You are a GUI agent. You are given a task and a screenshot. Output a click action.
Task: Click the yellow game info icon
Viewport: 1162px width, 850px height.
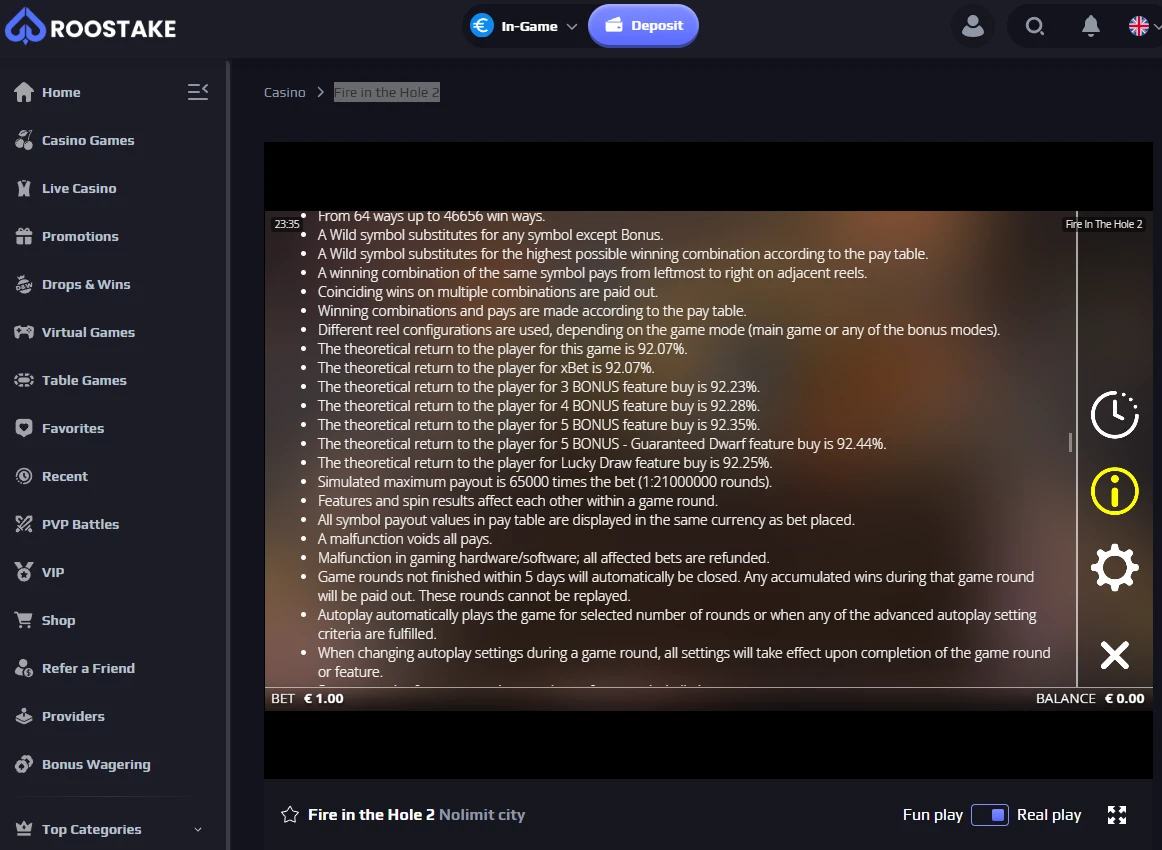click(1115, 491)
